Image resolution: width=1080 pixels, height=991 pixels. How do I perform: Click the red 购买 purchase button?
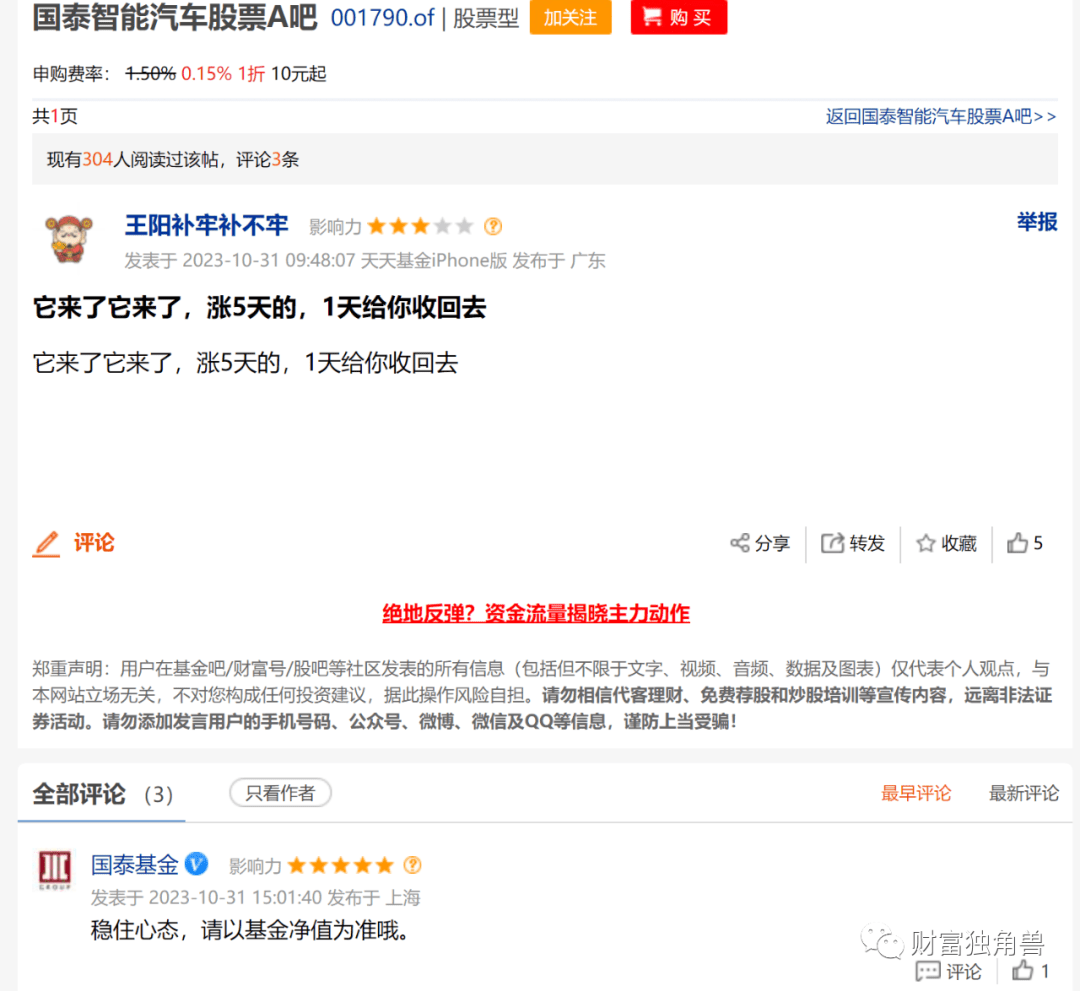[x=678, y=17]
